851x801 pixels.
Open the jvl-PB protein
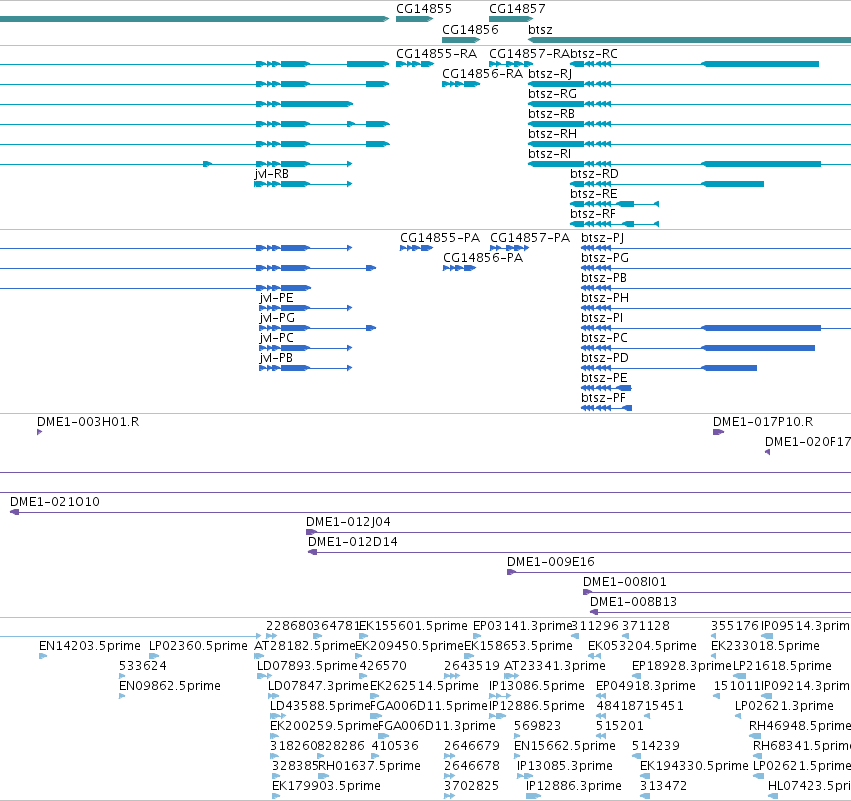306,368
